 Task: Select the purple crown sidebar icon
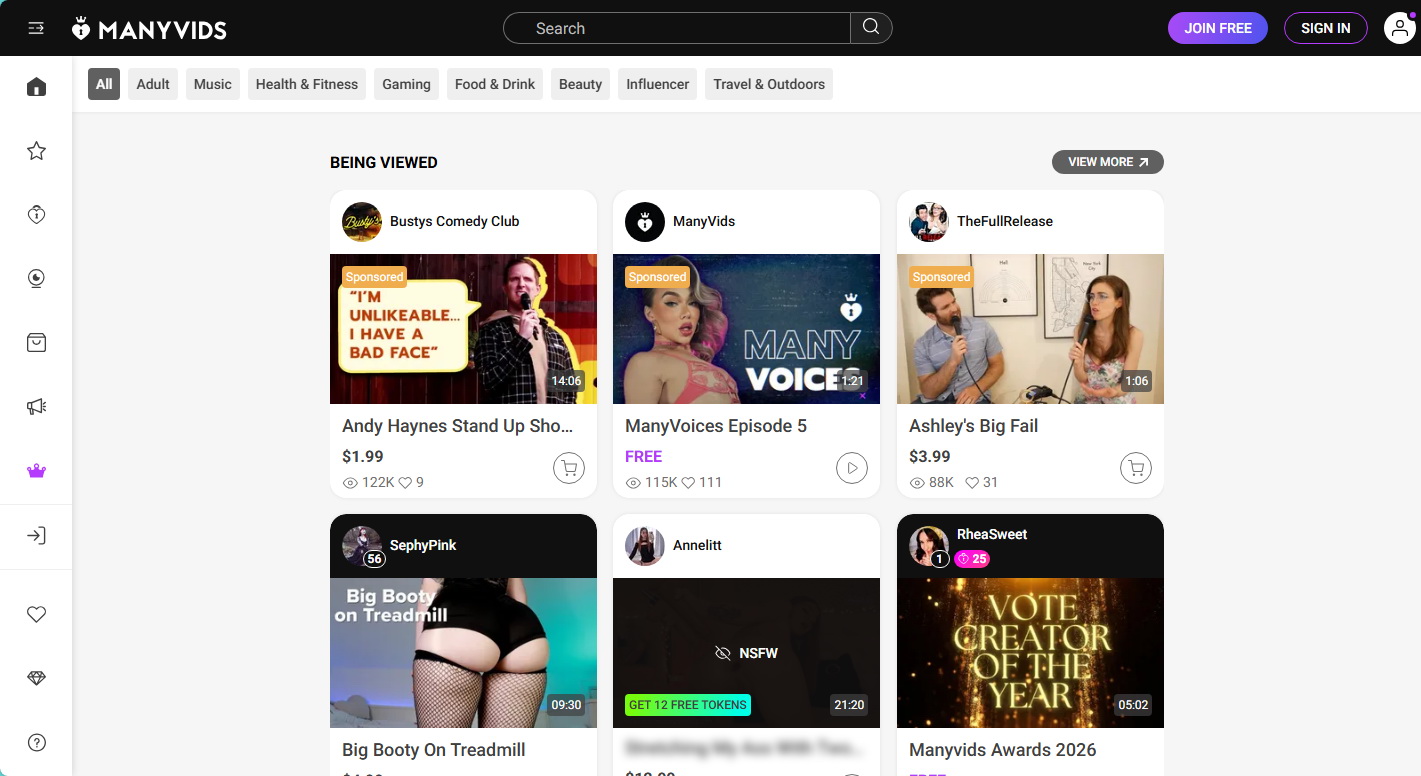pos(36,471)
